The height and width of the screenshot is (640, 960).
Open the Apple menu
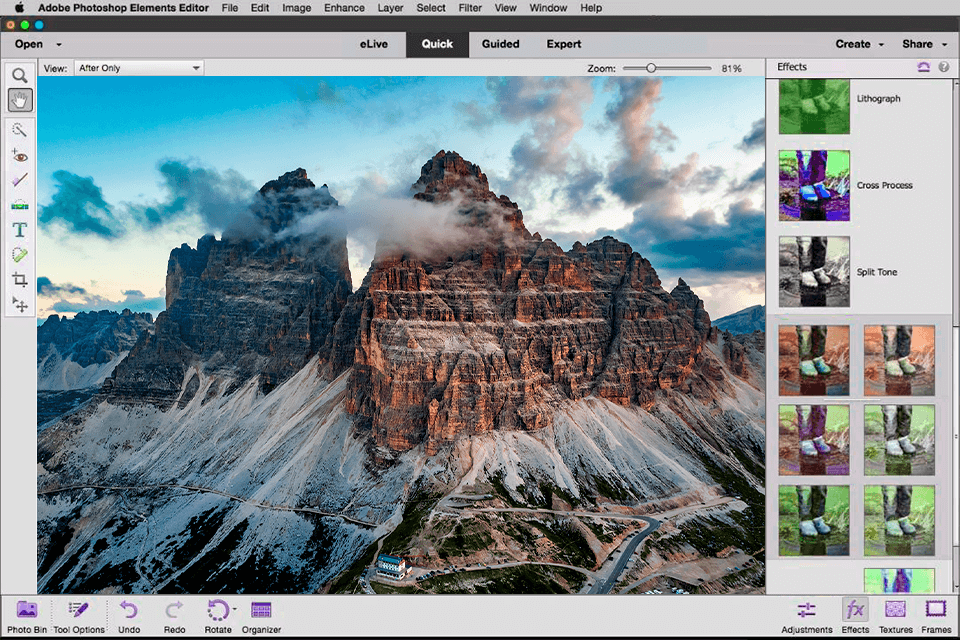point(19,8)
